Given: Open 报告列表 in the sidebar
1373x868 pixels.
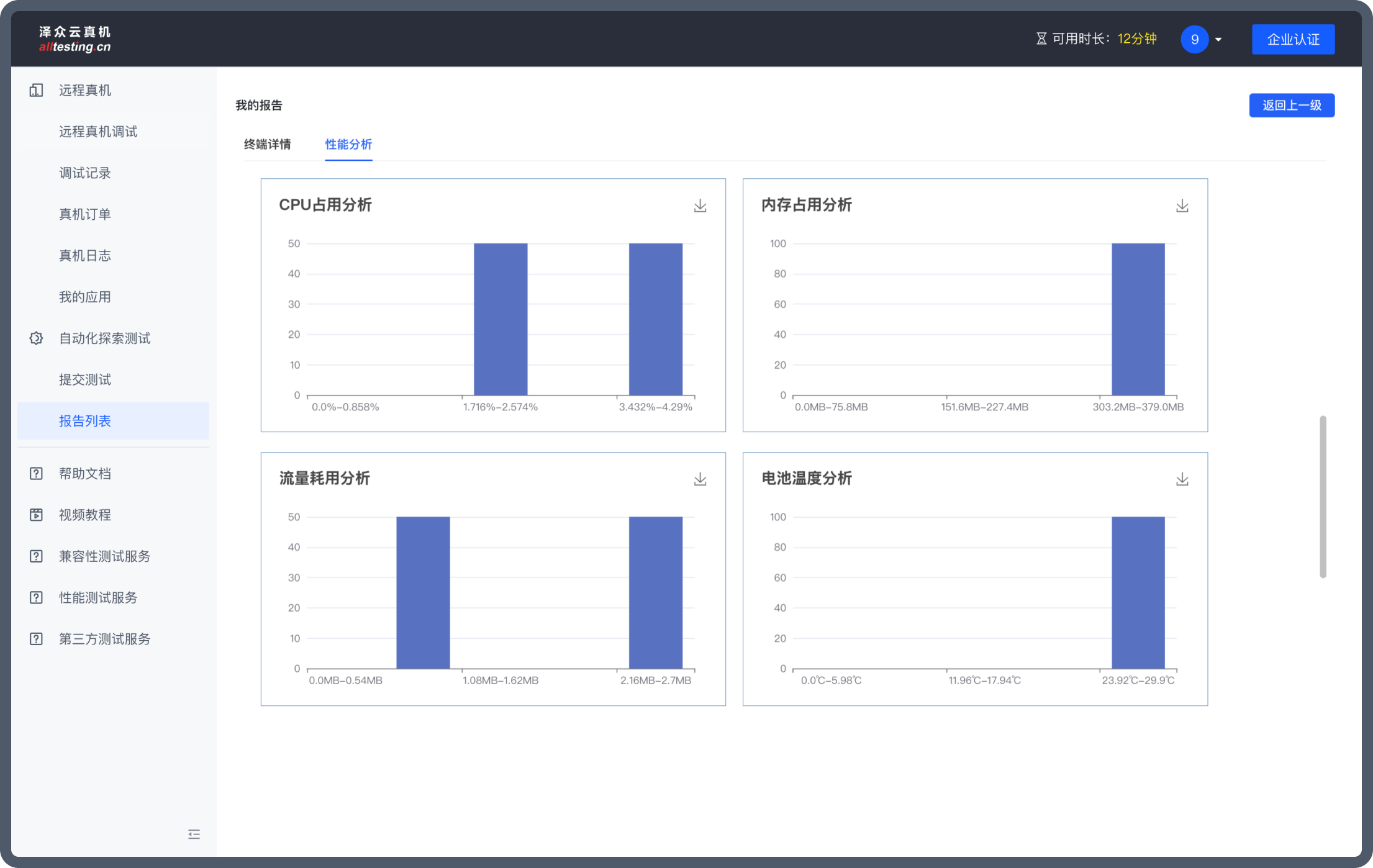Looking at the screenshot, I should coord(85,421).
